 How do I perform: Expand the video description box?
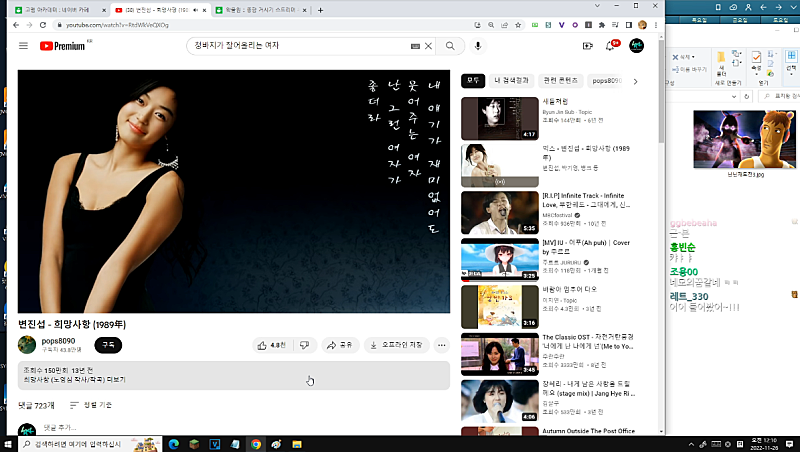pyautogui.click(x=234, y=375)
